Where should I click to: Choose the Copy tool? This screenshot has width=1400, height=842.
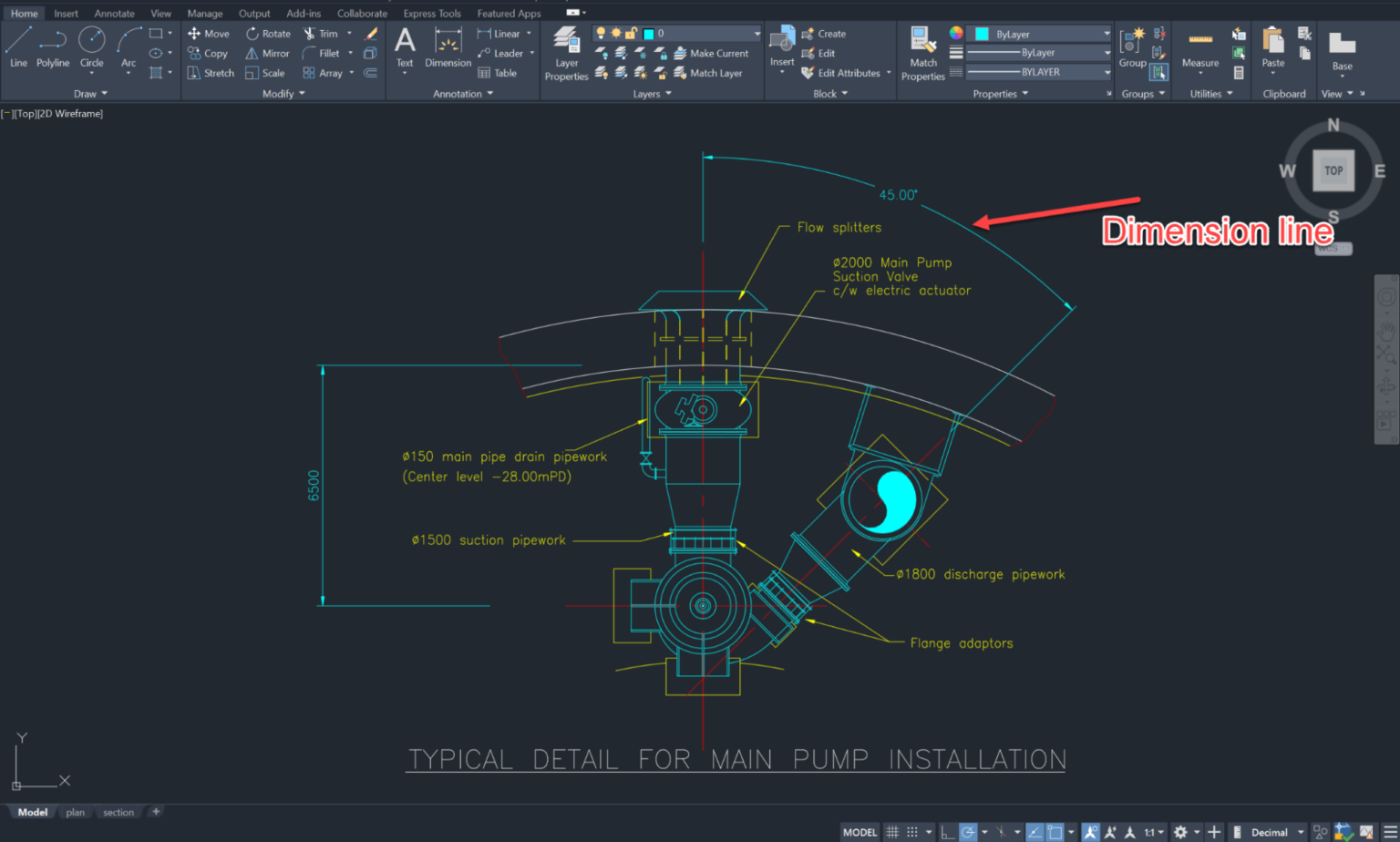(208, 54)
